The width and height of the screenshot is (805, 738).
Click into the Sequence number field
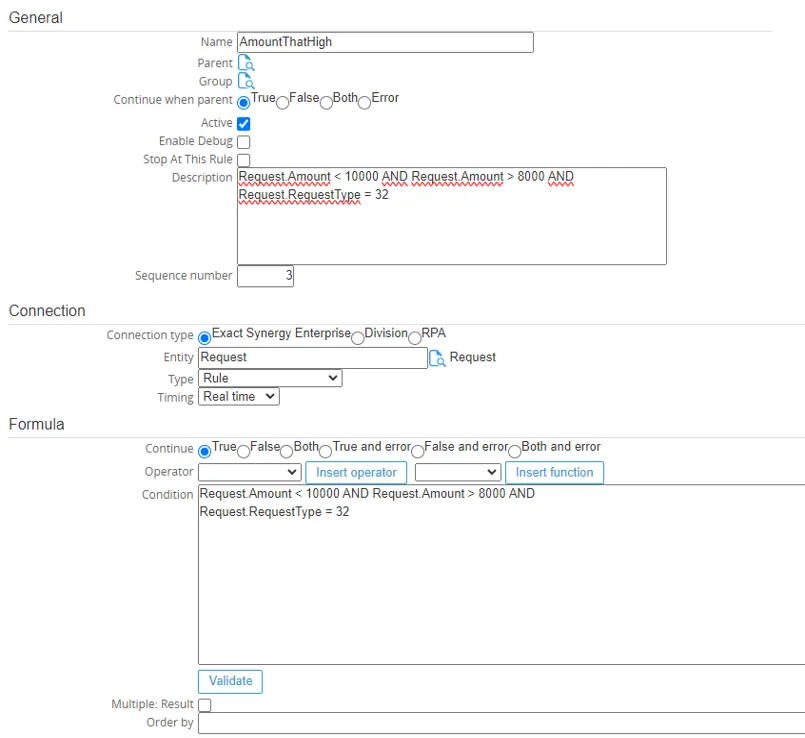(x=265, y=276)
